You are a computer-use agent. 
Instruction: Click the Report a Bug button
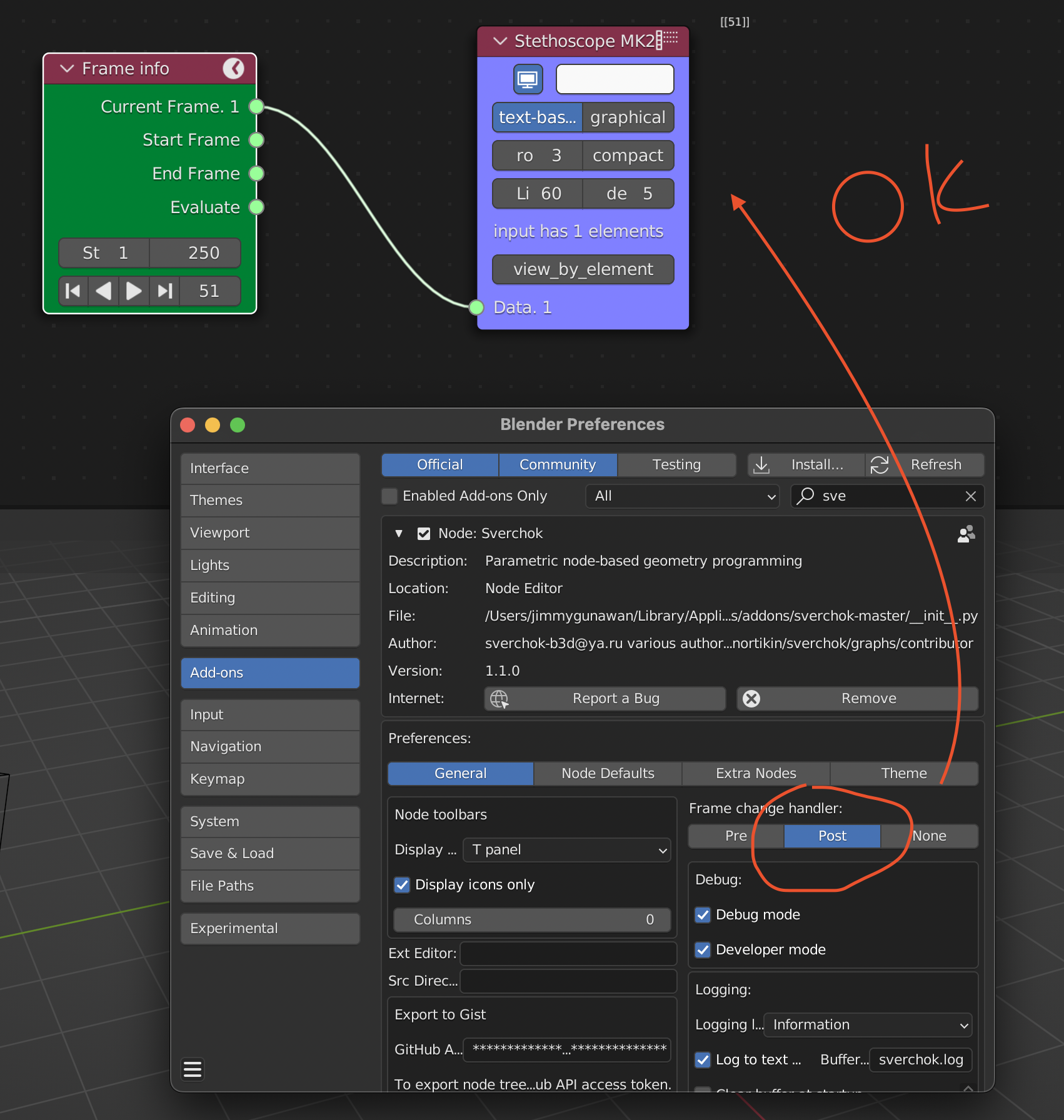605,699
